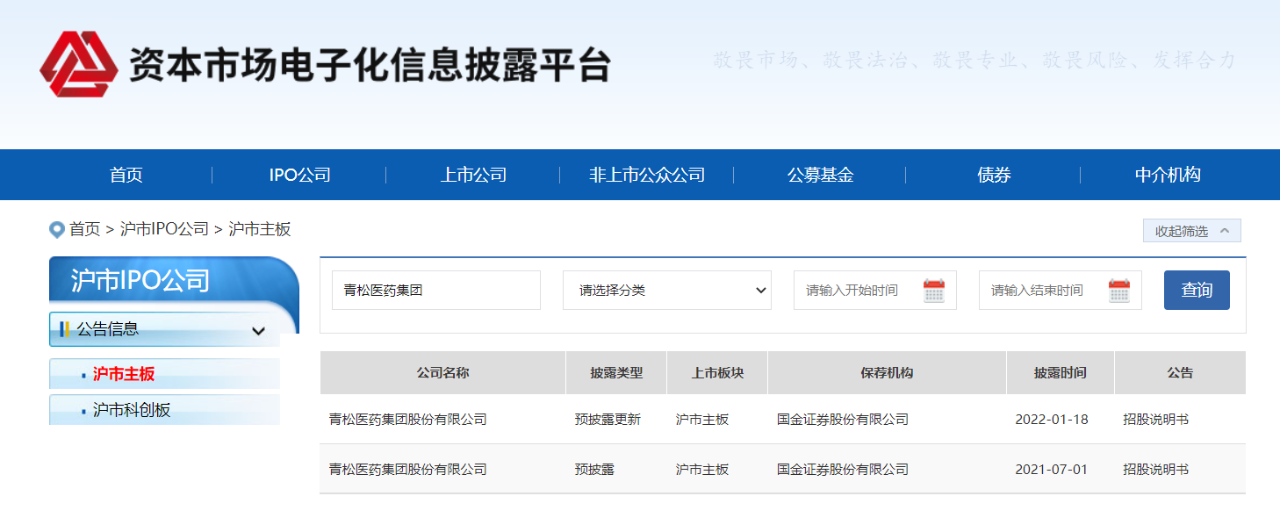This screenshot has height=511, width=1280.
Task: Click the 上市板块 column header
Action: (x=717, y=373)
